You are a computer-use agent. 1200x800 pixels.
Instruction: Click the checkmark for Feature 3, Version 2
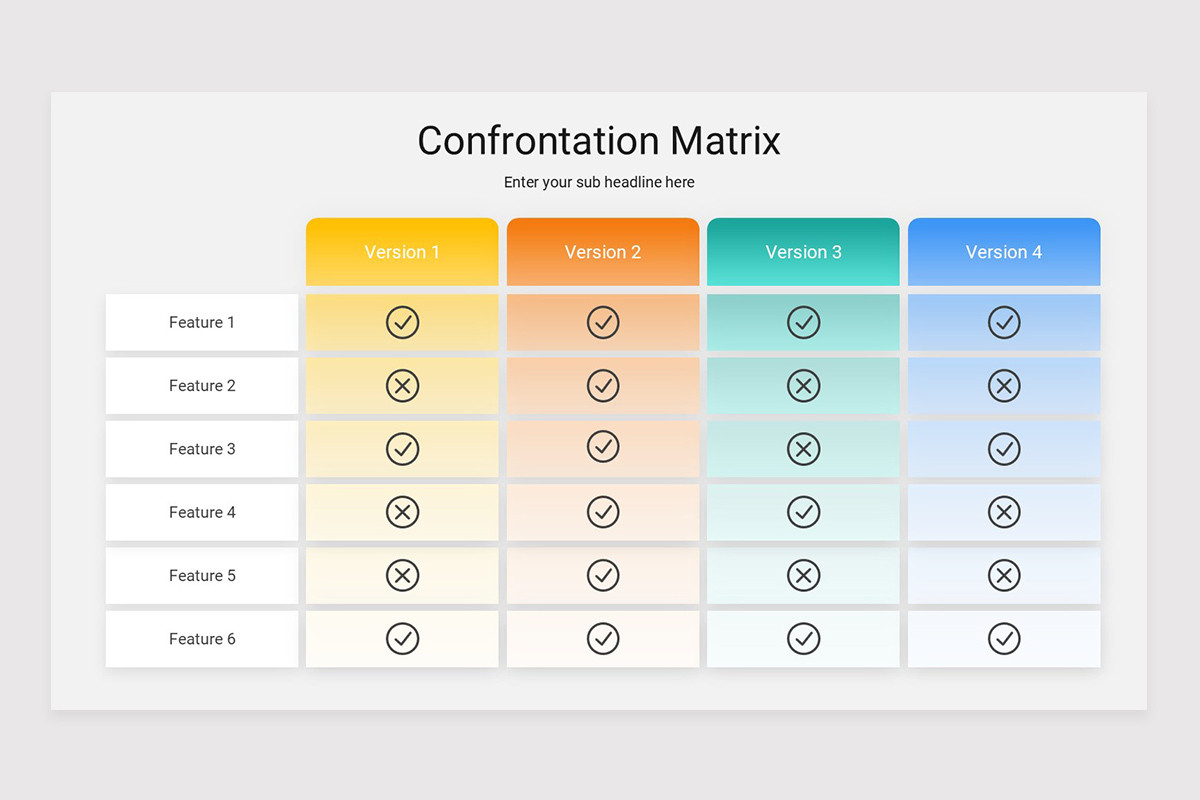click(x=603, y=446)
